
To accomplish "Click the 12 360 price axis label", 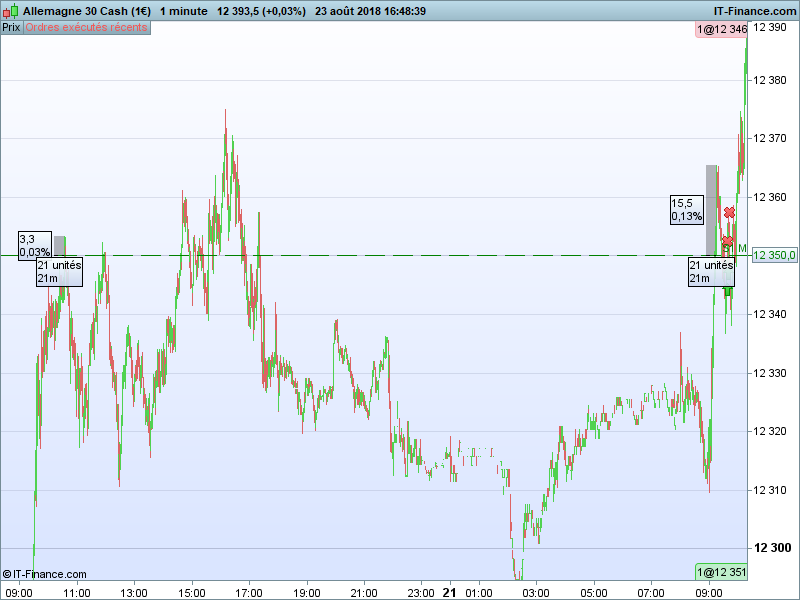I will click(x=770, y=197).
